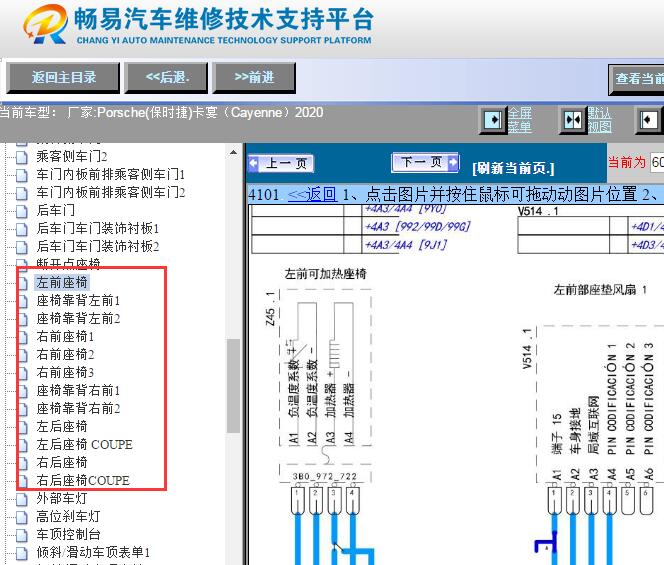Viewport: 664px width, 565px height.
Task: Click the tree panel scrollbar thumb
Action: pos(233,386)
